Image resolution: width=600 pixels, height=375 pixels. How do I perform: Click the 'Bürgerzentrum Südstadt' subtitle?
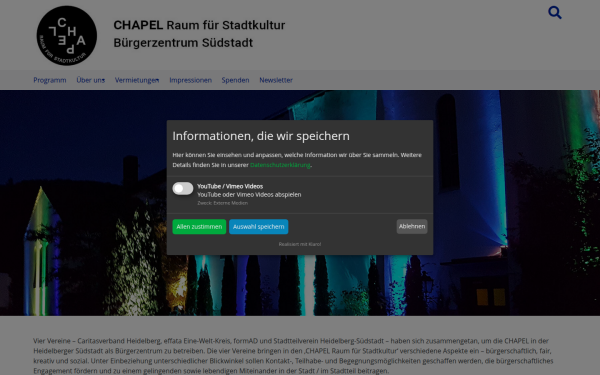tap(183, 42)
